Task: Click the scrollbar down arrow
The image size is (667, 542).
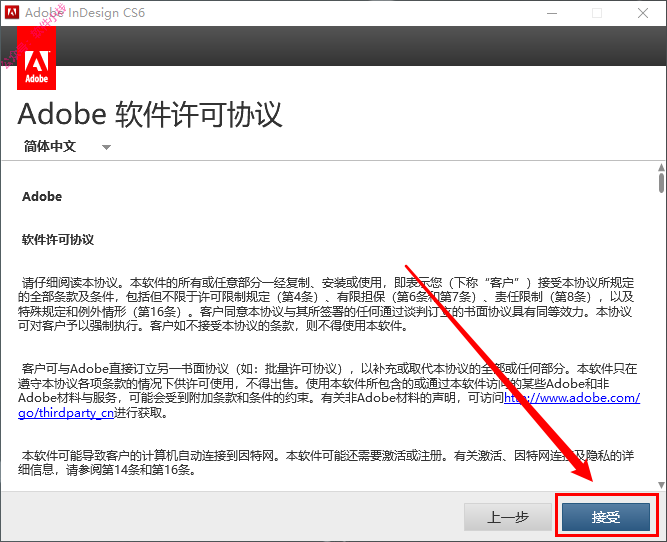Action: 661,485
